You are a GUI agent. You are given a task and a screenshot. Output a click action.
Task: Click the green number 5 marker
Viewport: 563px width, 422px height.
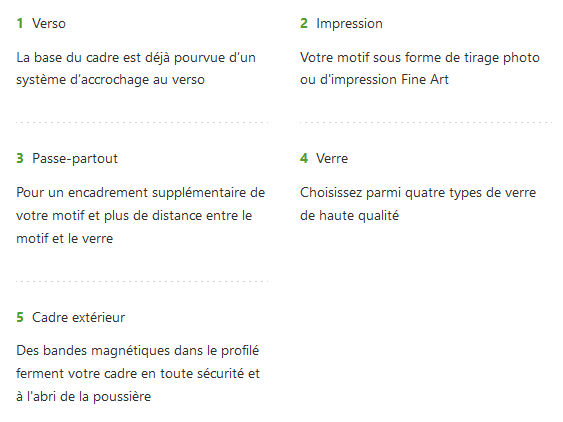(20, 317)
